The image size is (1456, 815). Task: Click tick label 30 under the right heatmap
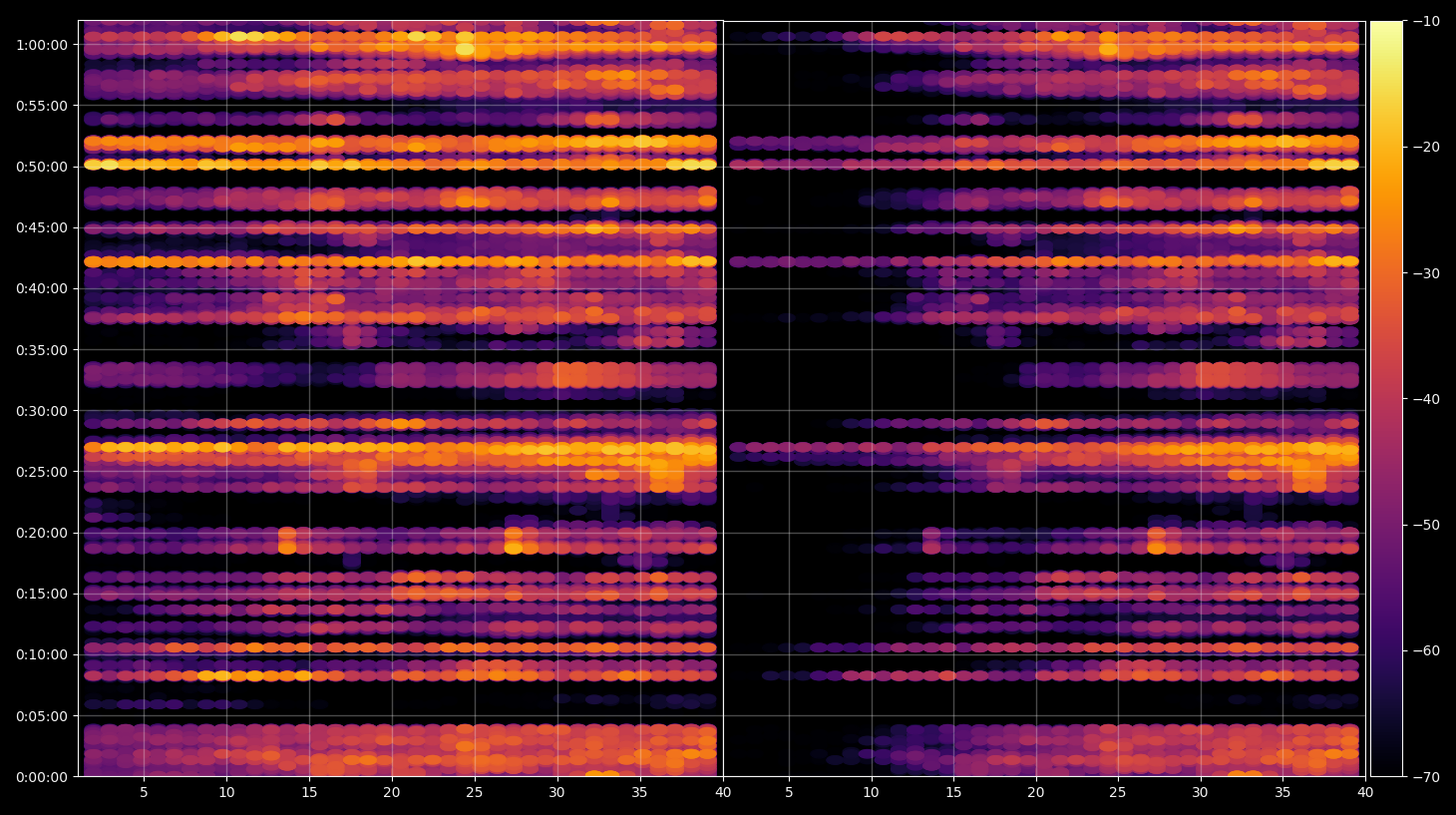click(1200, 793)
